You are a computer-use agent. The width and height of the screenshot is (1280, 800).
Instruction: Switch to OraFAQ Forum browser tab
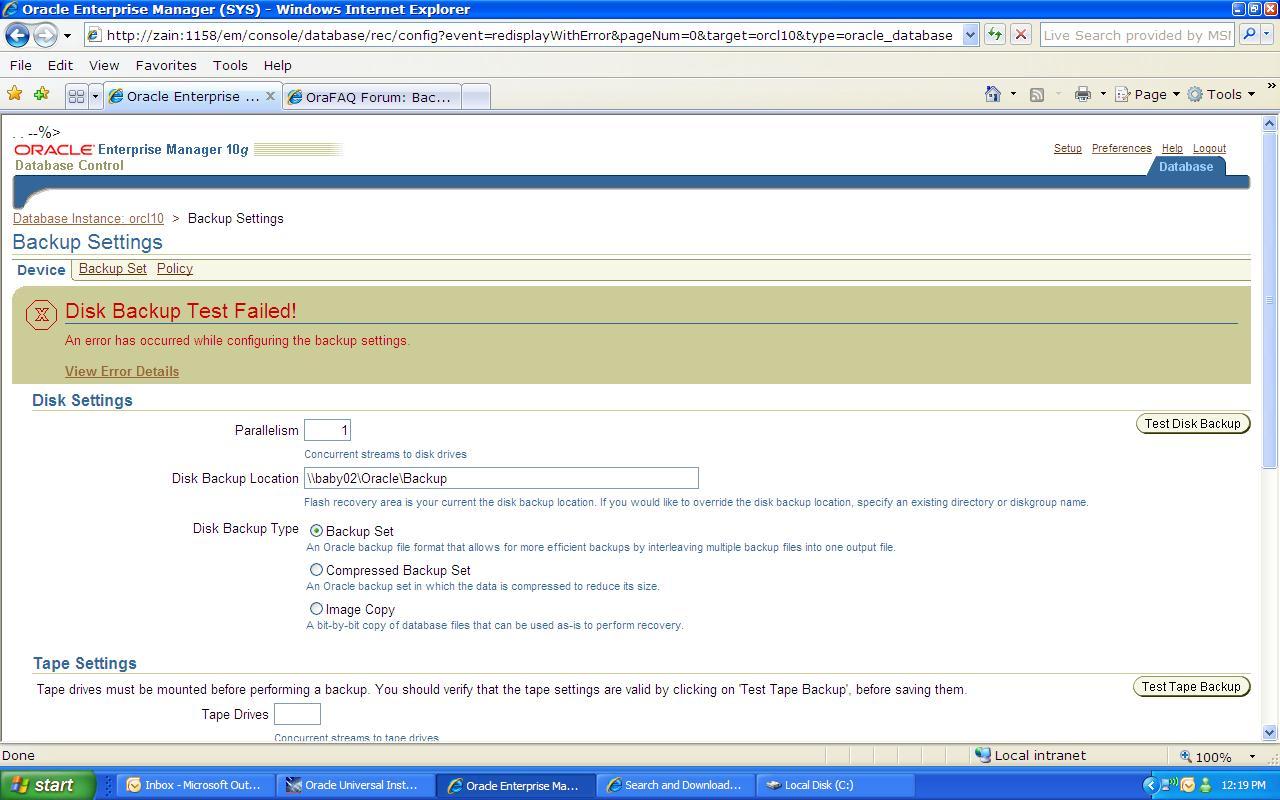click(372, 96)
